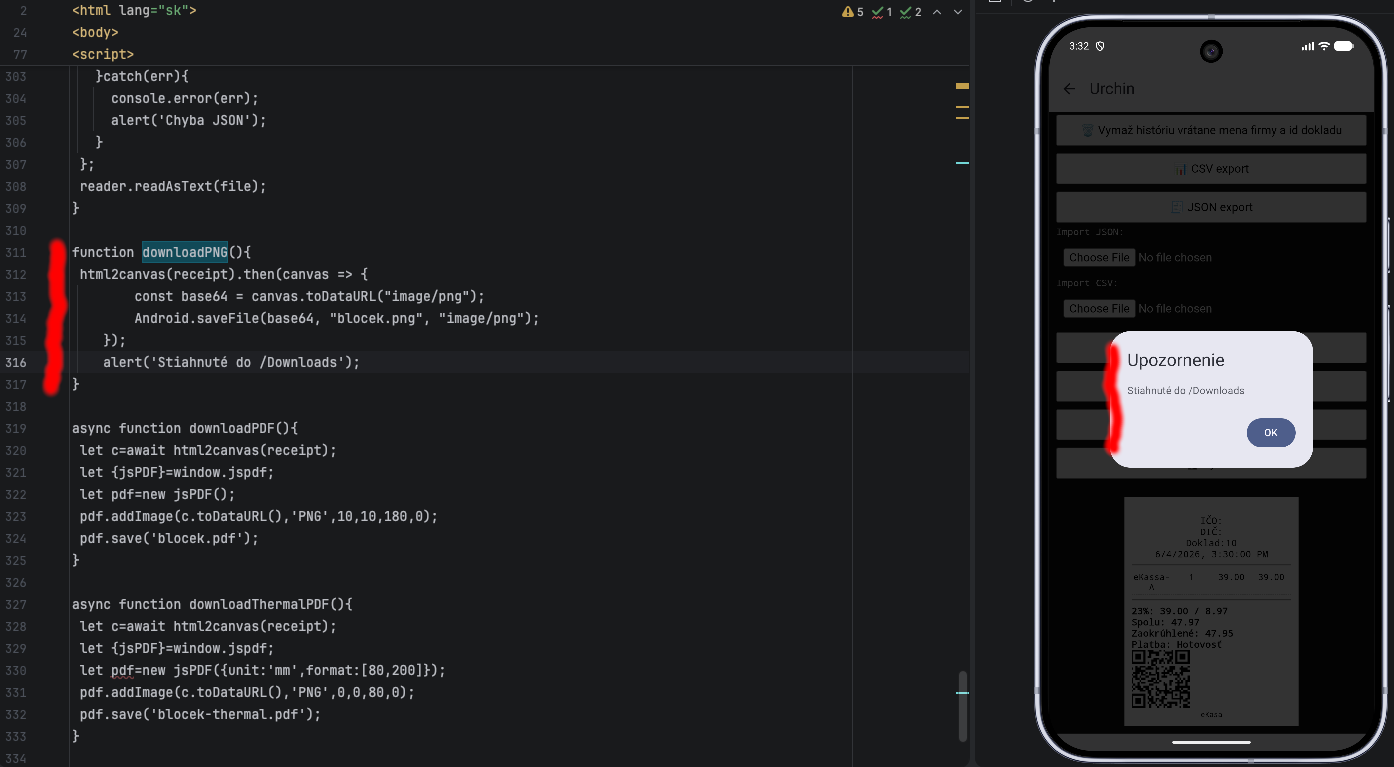The width and height of the screenshot is (1394, 767).
Task: Click the editor vertical scrollbar thumb
Action: 963,706
